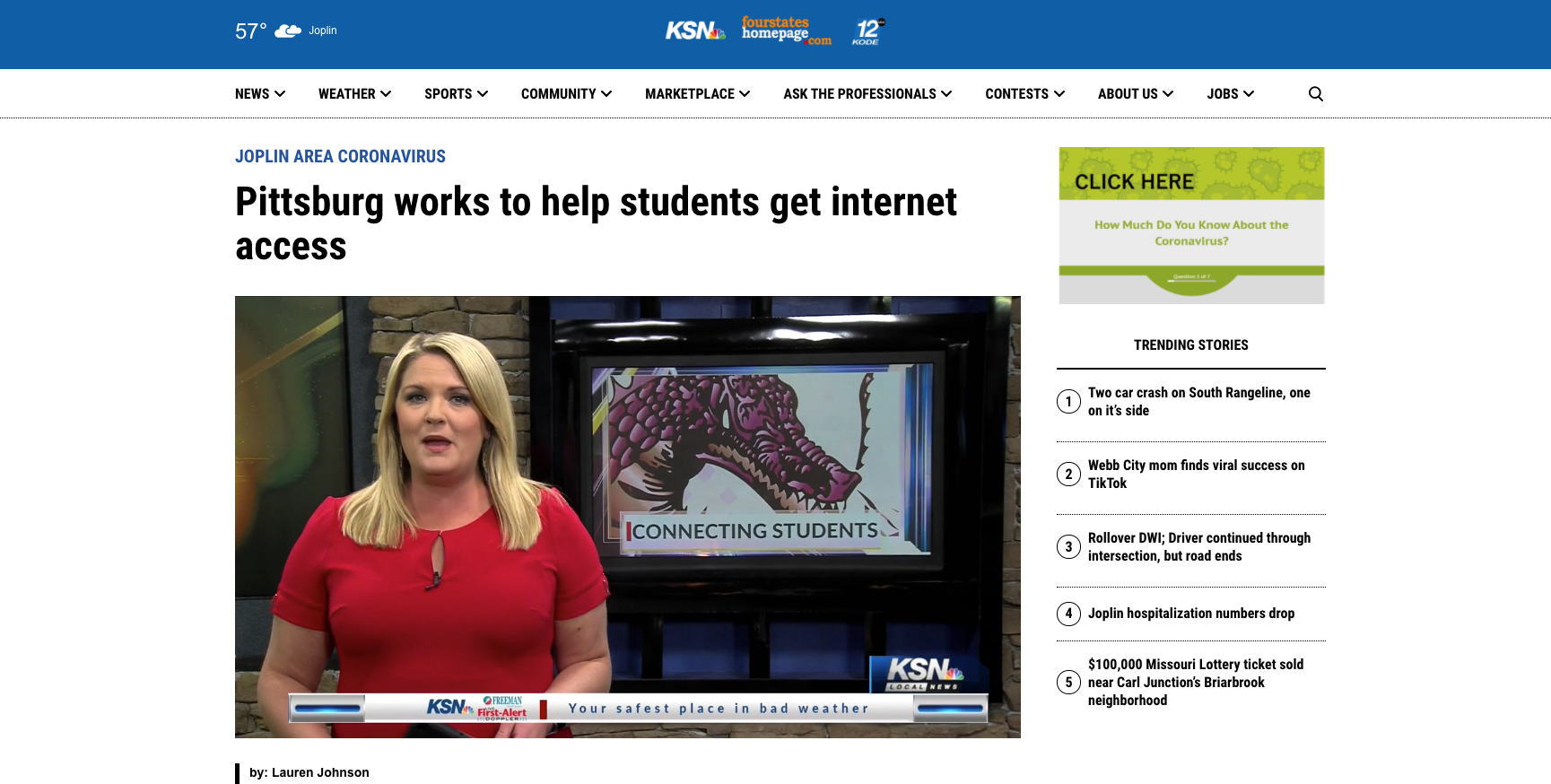This screenshot has width=1551, height=784.
Task: Click the number 4 trending circle
Action: 1068,614
